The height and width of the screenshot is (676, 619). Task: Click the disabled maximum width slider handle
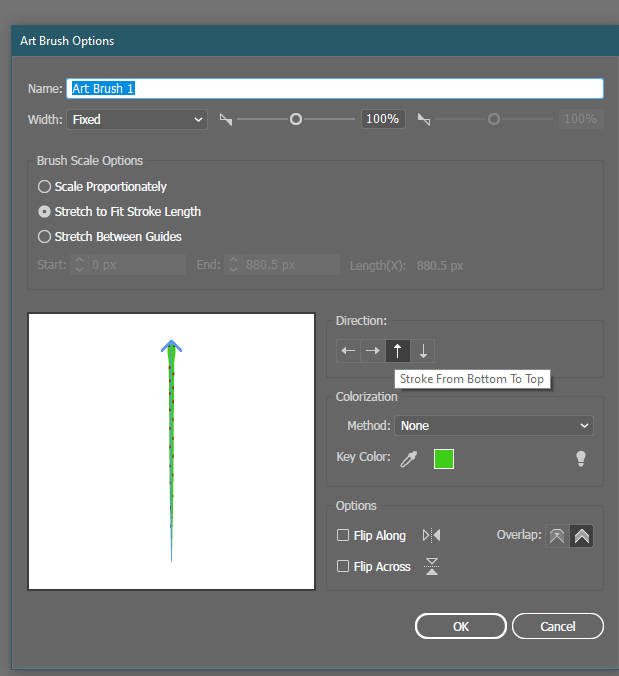pos(494,119)
